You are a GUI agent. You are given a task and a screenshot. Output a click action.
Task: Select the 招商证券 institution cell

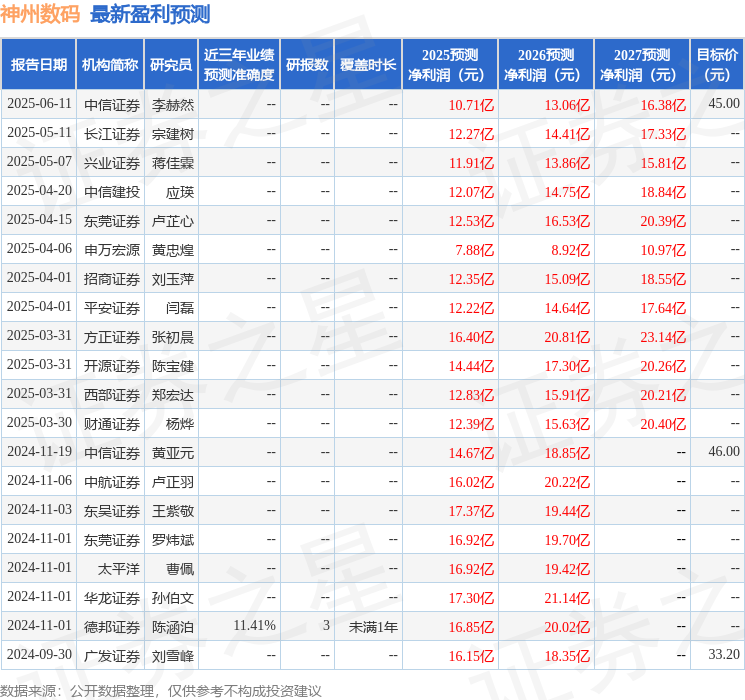[x=112, y=279]
